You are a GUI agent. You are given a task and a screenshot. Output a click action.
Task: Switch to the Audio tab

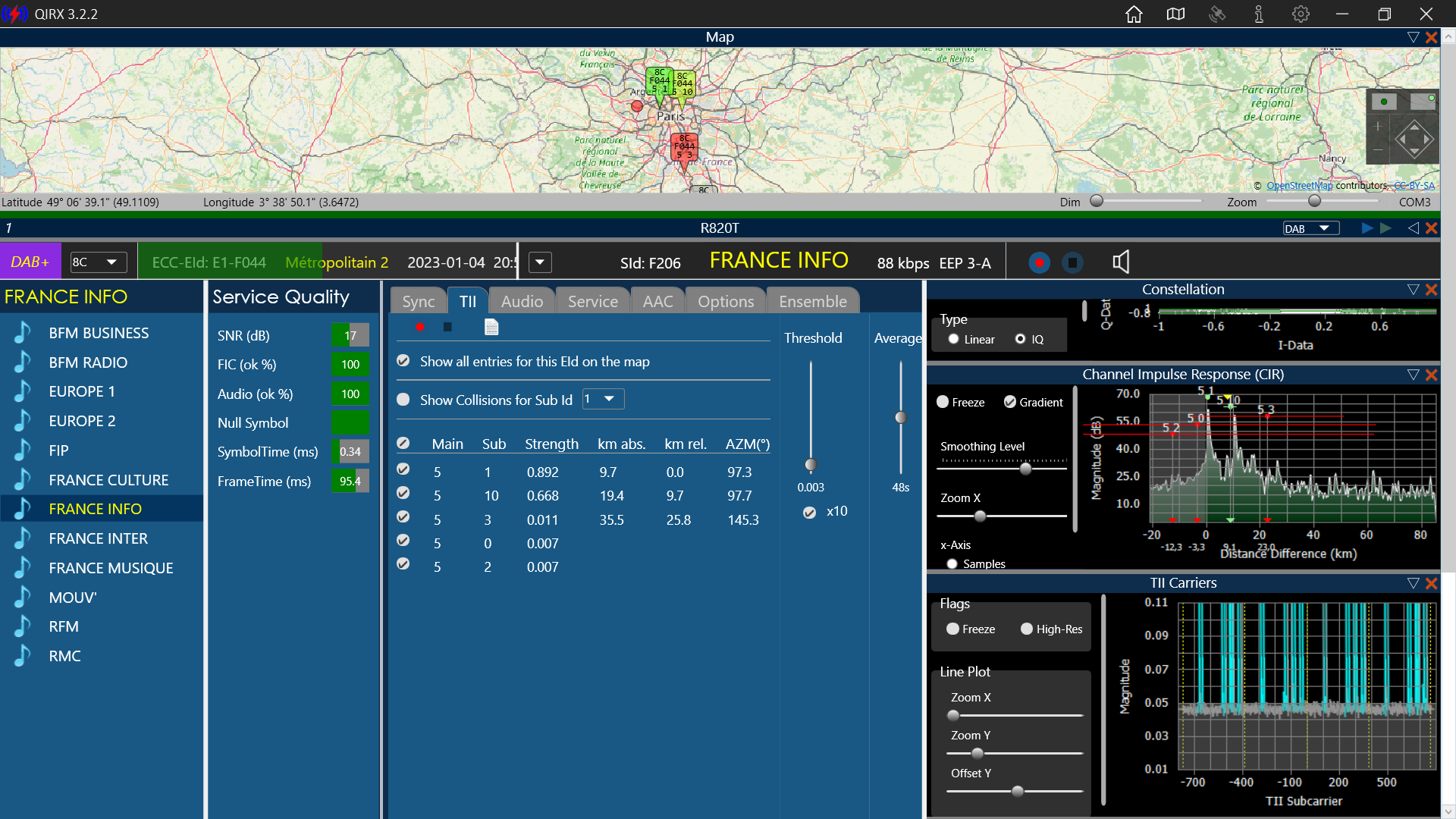pyautogui.click(x=522, y=301)
